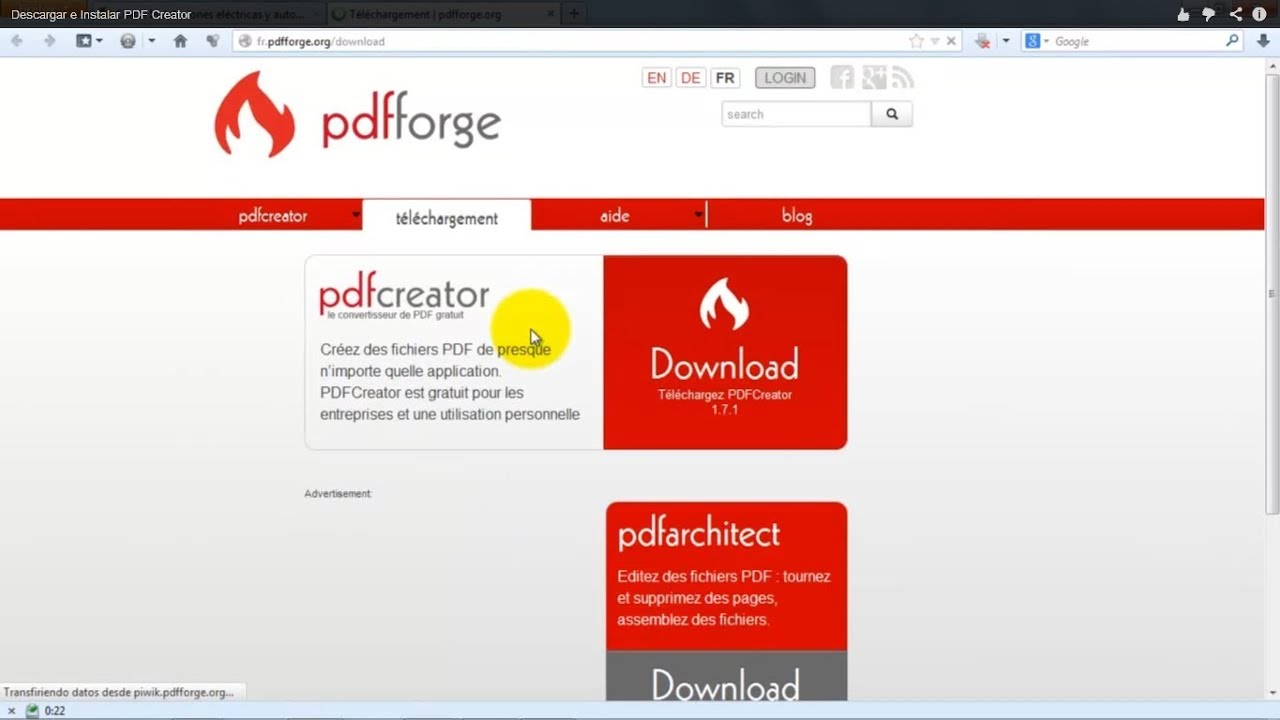Screen dimensions: 1280x720
Task: Expand the pdfcreator menu arrow
Action: point(356,215)
